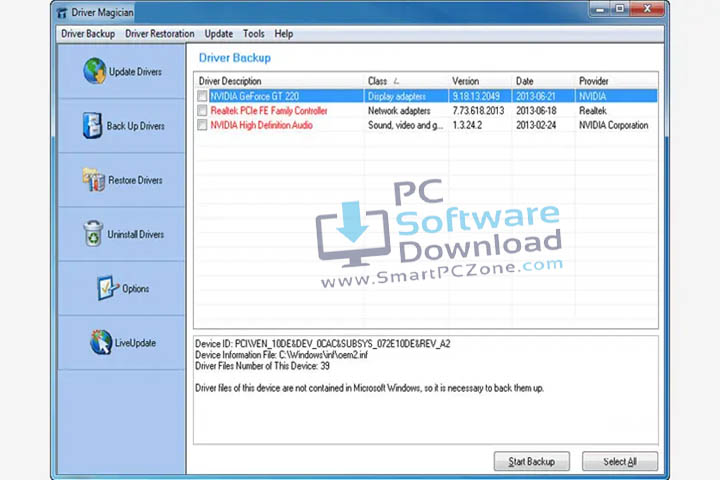Open the Update menu
Screen dimensions: 720x480
click(219, 34)
